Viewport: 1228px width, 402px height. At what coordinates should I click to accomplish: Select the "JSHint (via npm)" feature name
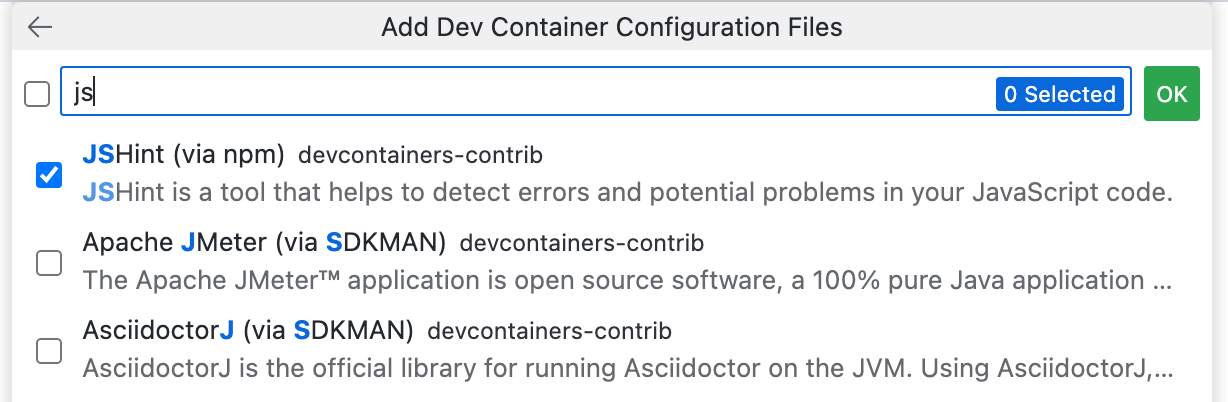click(184, 155)
